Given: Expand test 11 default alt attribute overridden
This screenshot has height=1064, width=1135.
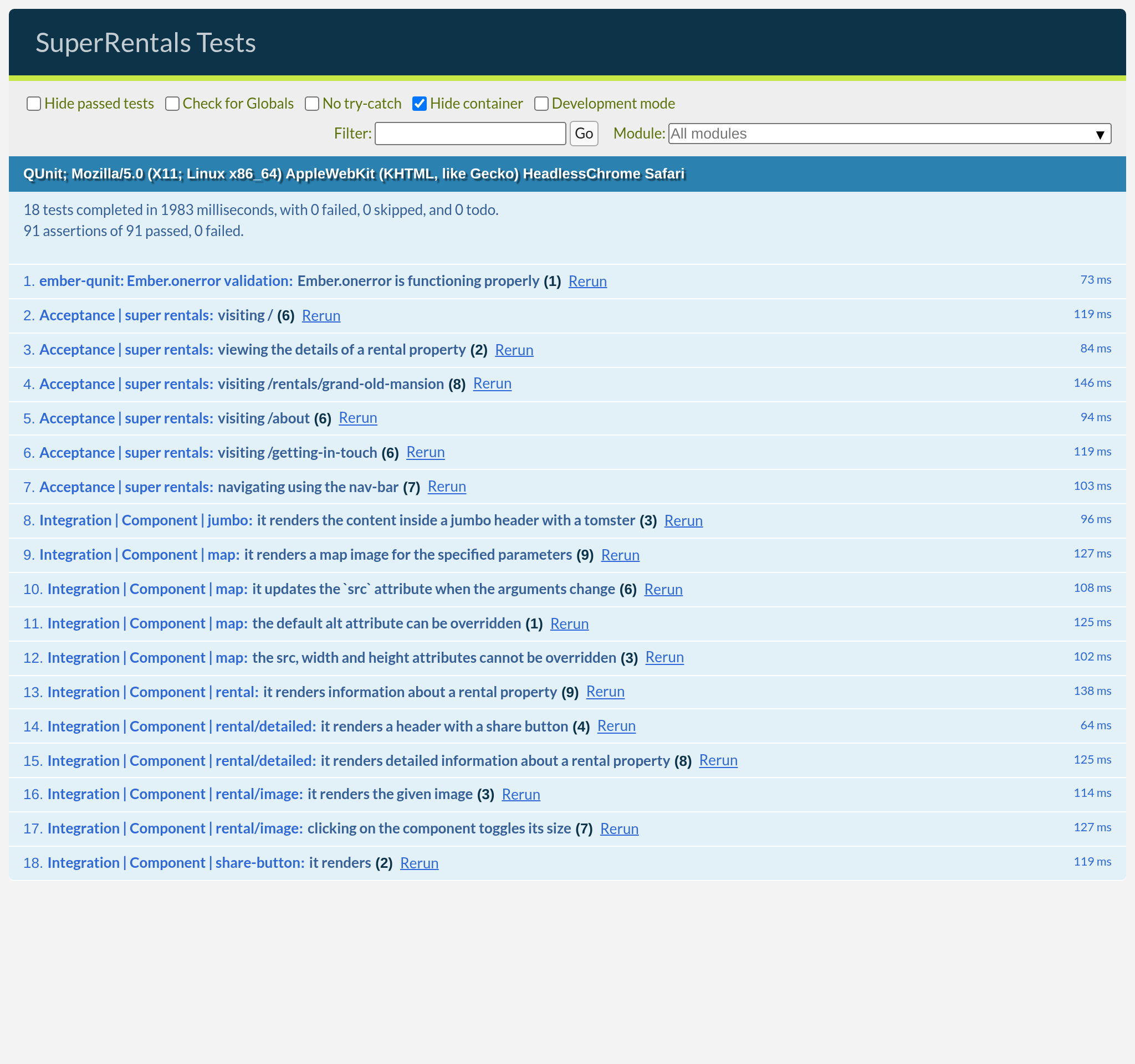Looking at the screenshot, I should click(386, 623).
